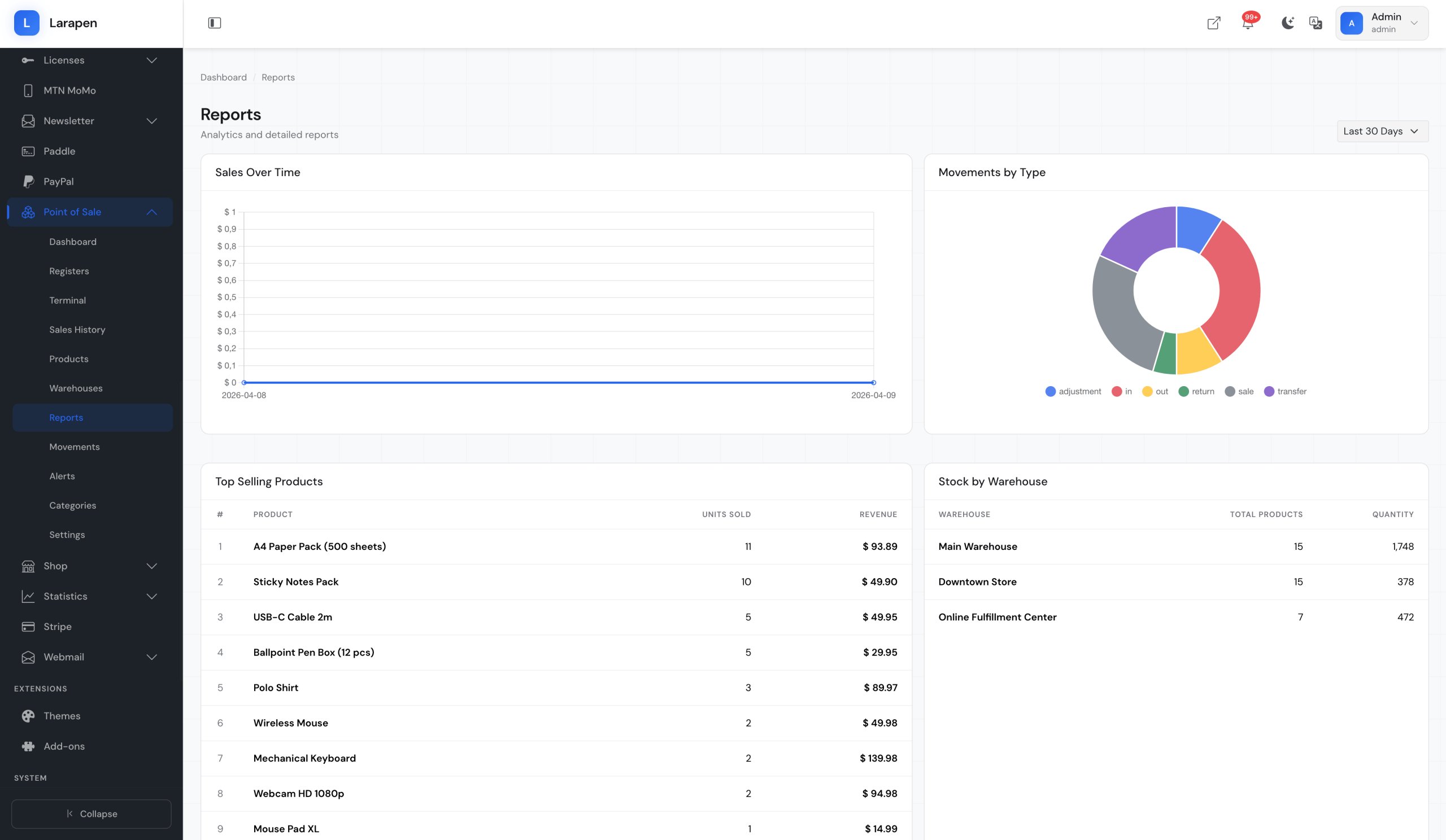Click the sidebar panel toggle icon
This screenshot has height=840, width=1446.
[214, 23]
